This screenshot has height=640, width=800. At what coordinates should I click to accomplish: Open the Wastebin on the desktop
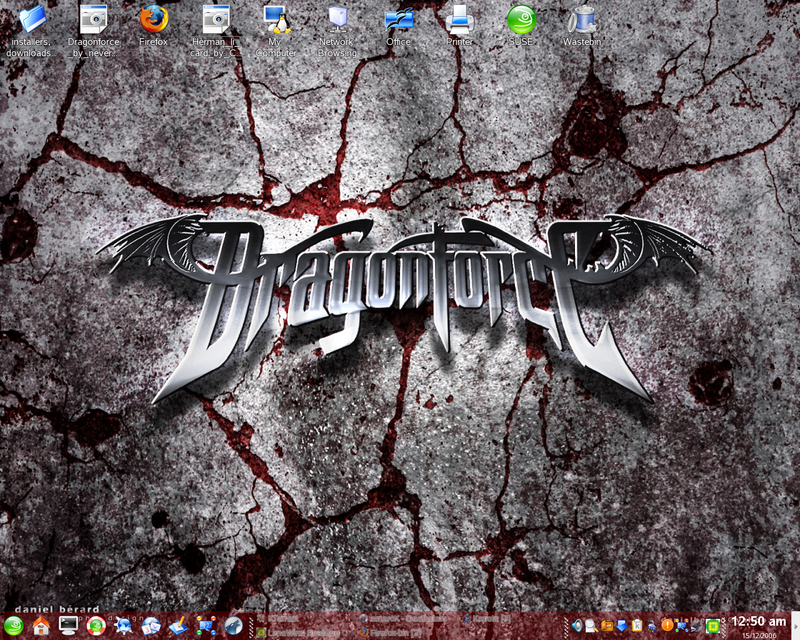[582, 27]
